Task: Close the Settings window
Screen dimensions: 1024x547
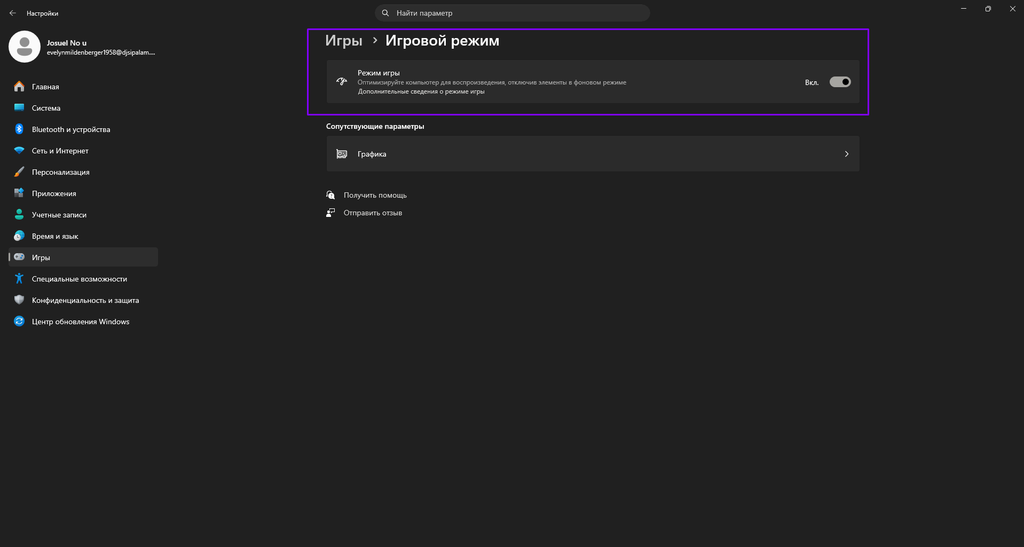Action: 1012,8
